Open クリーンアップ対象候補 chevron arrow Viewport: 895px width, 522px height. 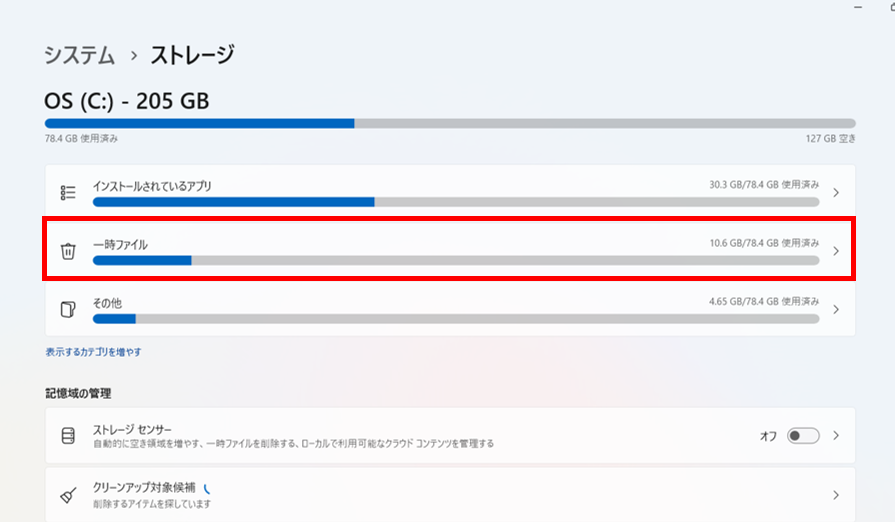pos(836,495)
